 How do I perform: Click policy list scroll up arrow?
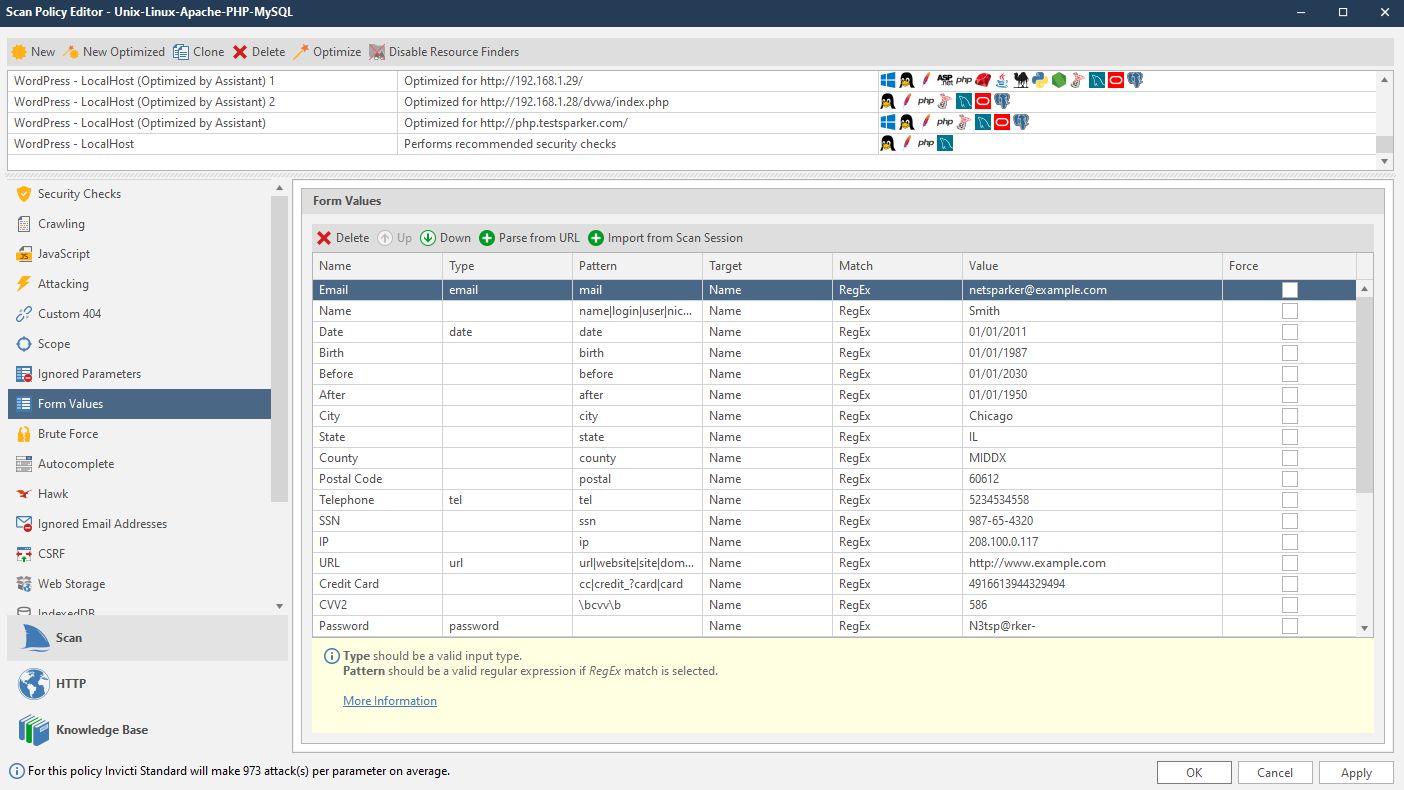(1384, 78)
